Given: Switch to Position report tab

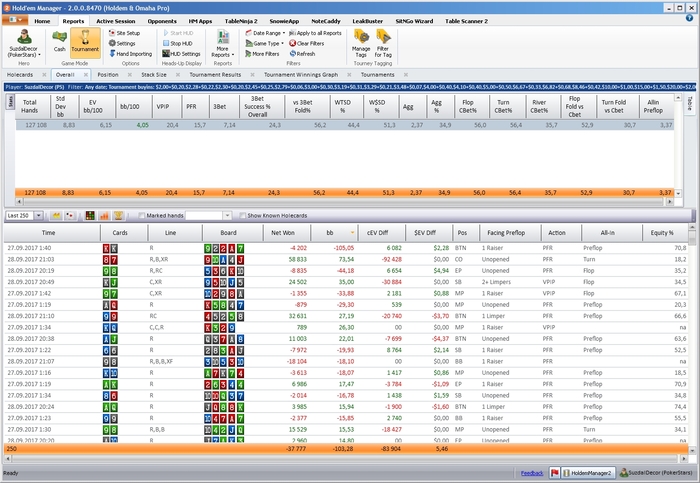Looking at the screenshot, I should pyautogui.click(x=108, y=75).
